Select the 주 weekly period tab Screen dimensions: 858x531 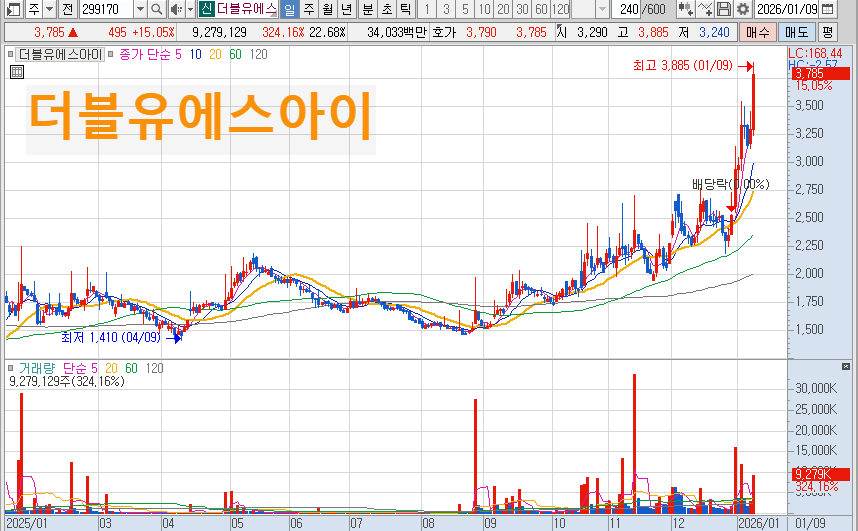pos(309,9)
